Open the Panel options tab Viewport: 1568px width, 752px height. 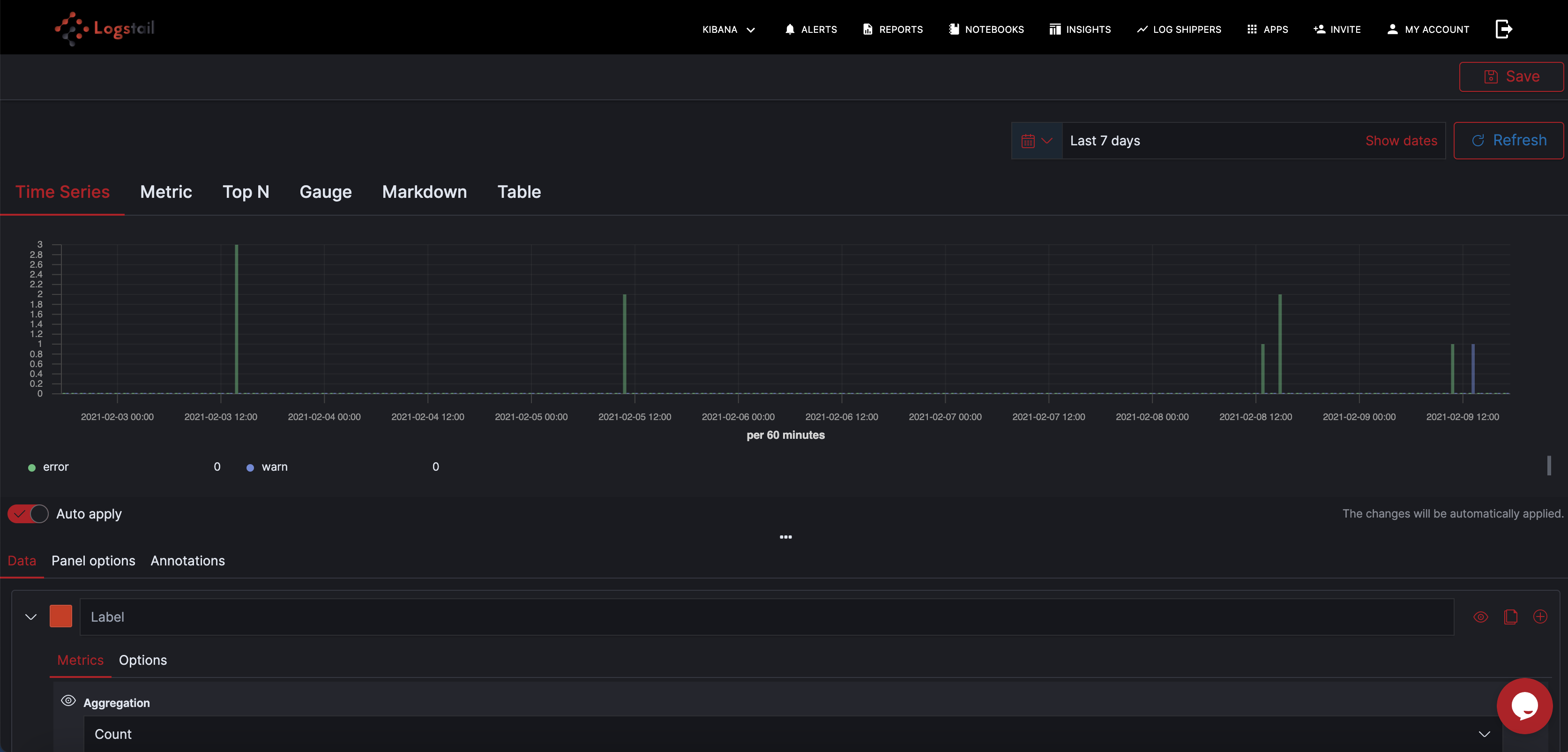pyautogui.click(x=93, y=561)
